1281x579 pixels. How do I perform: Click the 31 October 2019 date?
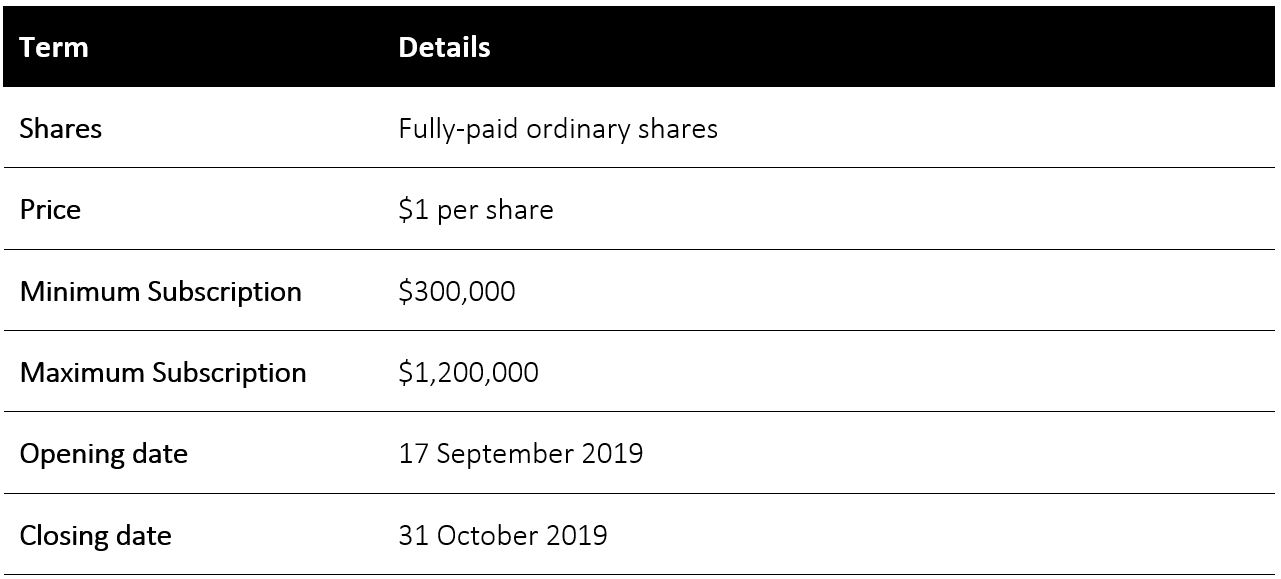pos(503,535)
